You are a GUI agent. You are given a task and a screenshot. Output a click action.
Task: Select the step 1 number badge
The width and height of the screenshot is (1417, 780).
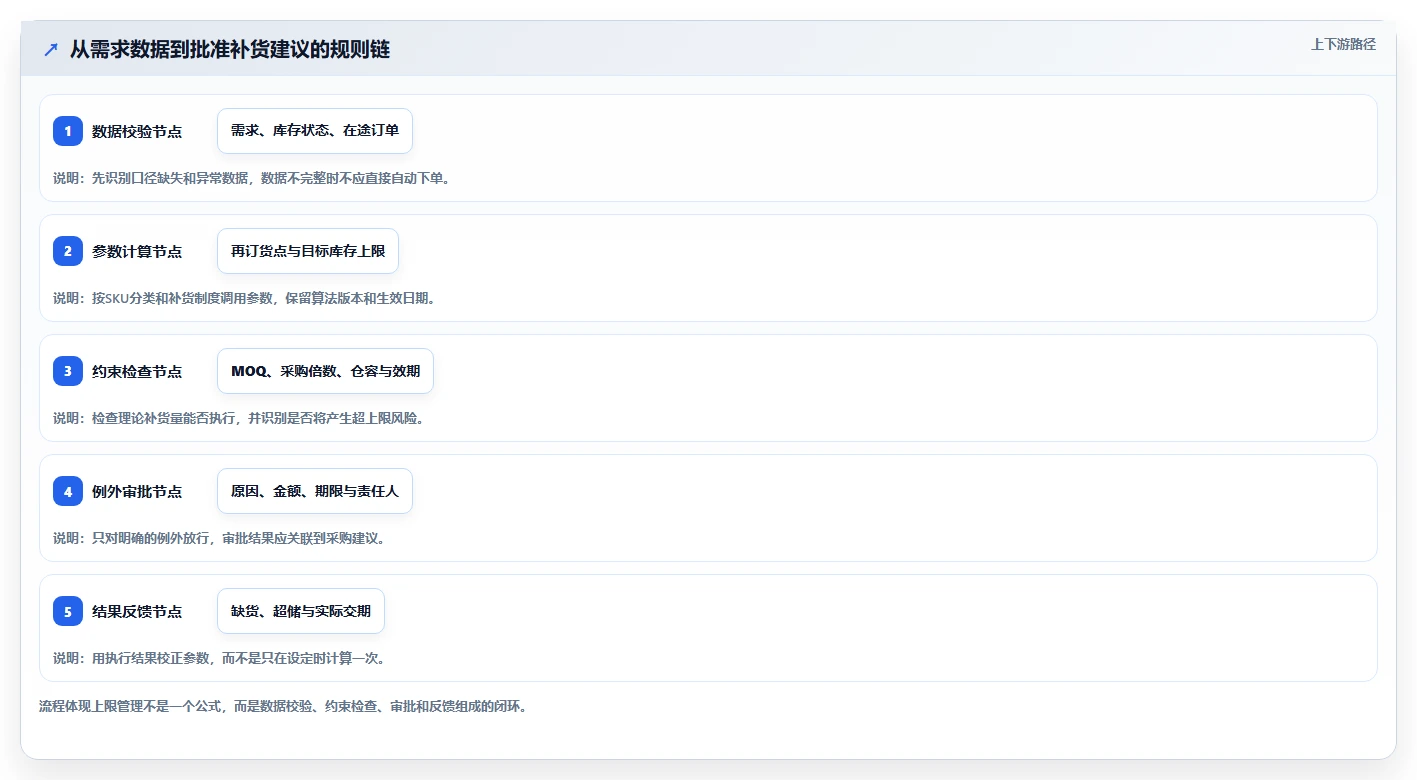[x=68, y=131]
